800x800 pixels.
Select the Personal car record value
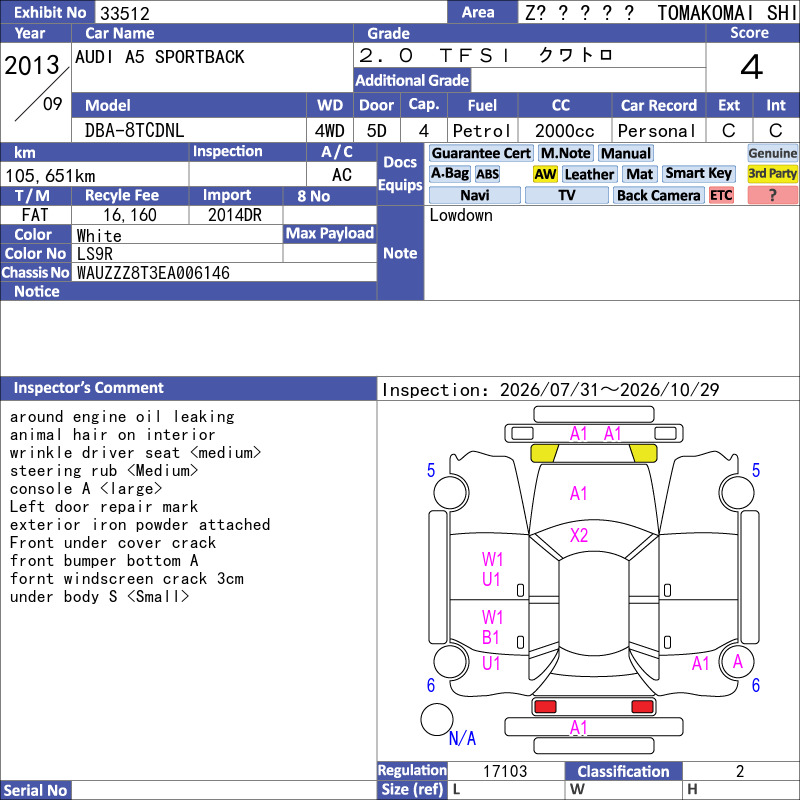[x=657, y=131]
